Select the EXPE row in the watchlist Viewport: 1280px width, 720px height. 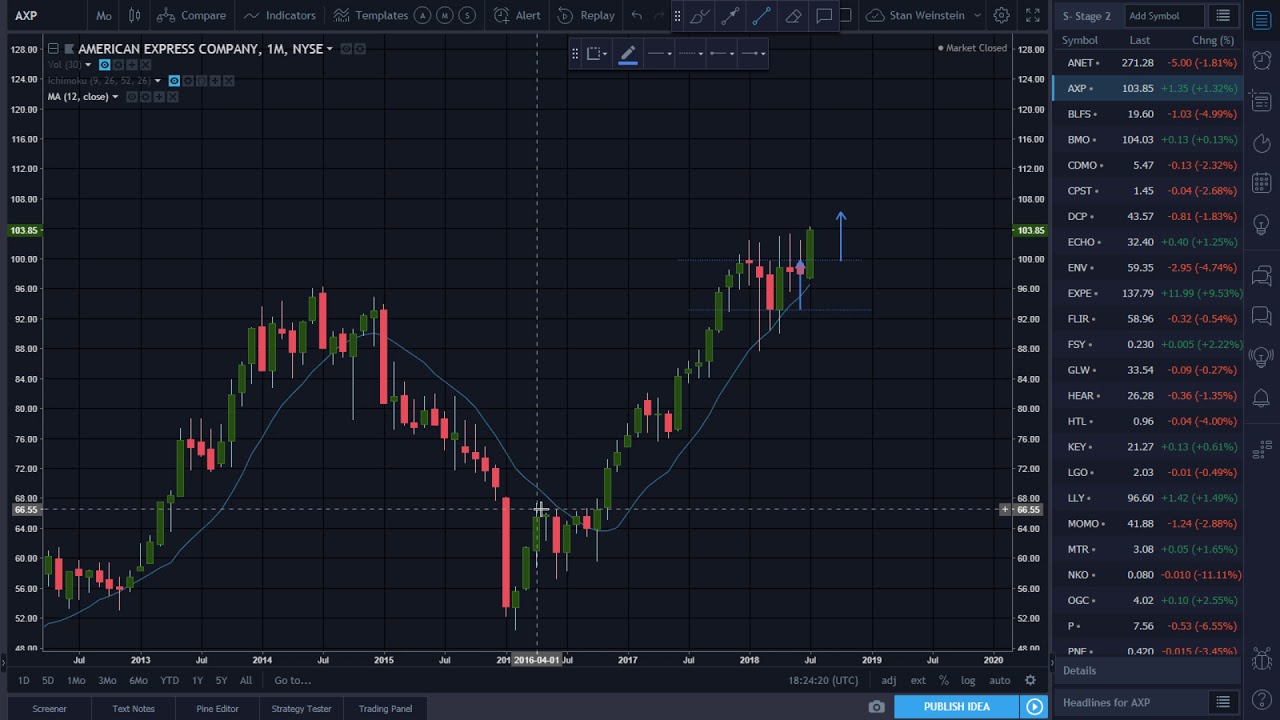pyautogui.click(x=1147, y=293)
